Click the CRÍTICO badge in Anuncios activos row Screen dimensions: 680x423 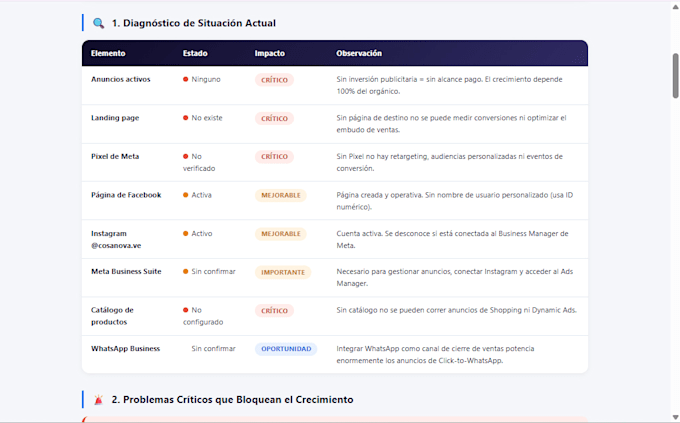(x=274, y=80)
